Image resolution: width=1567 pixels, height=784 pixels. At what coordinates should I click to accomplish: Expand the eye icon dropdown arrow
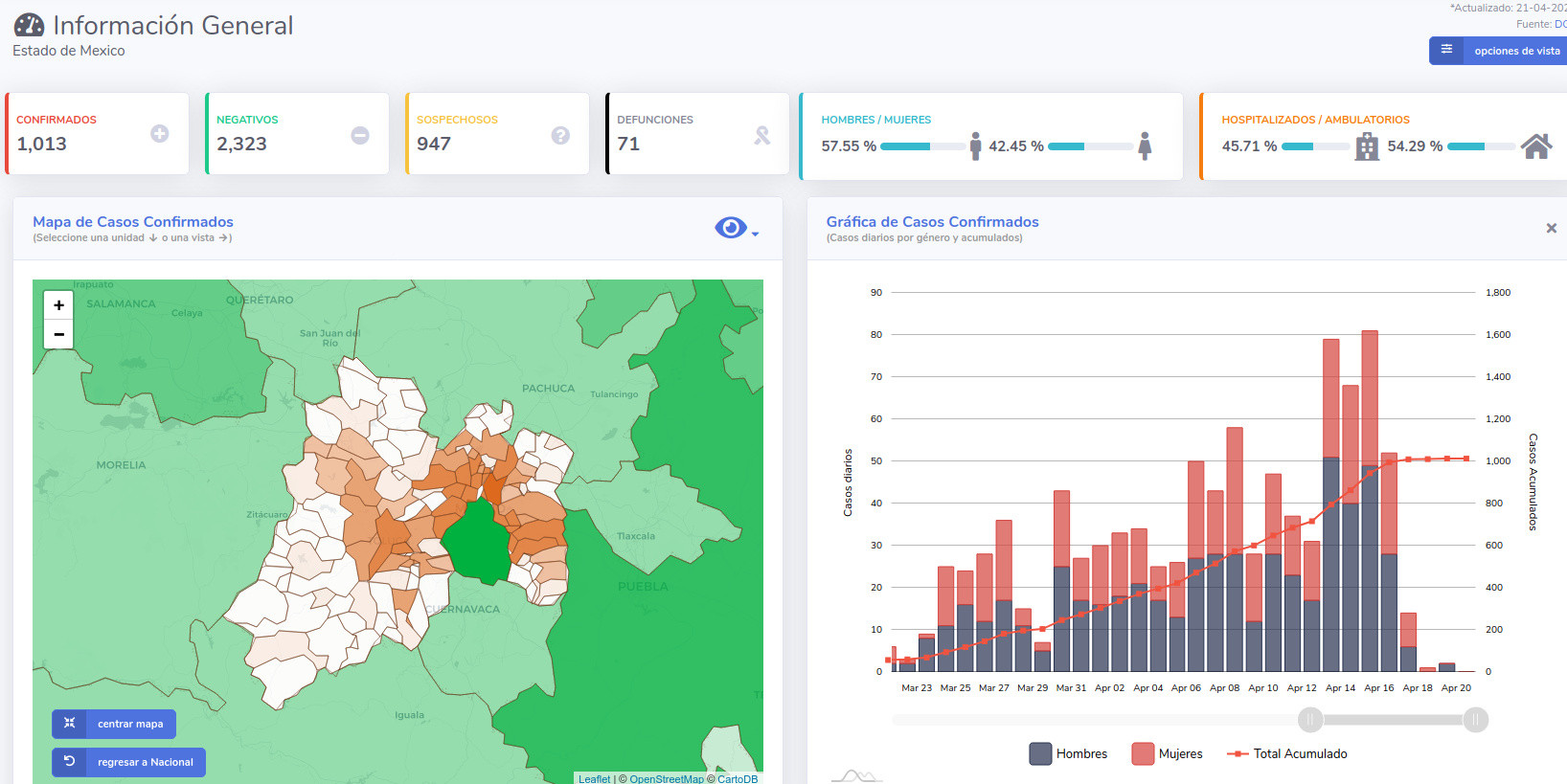pos(755,234)
